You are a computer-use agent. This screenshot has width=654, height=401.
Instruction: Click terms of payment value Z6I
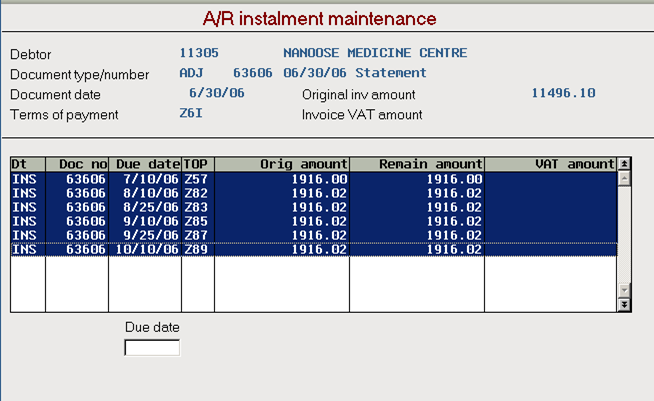pos(191,113)
